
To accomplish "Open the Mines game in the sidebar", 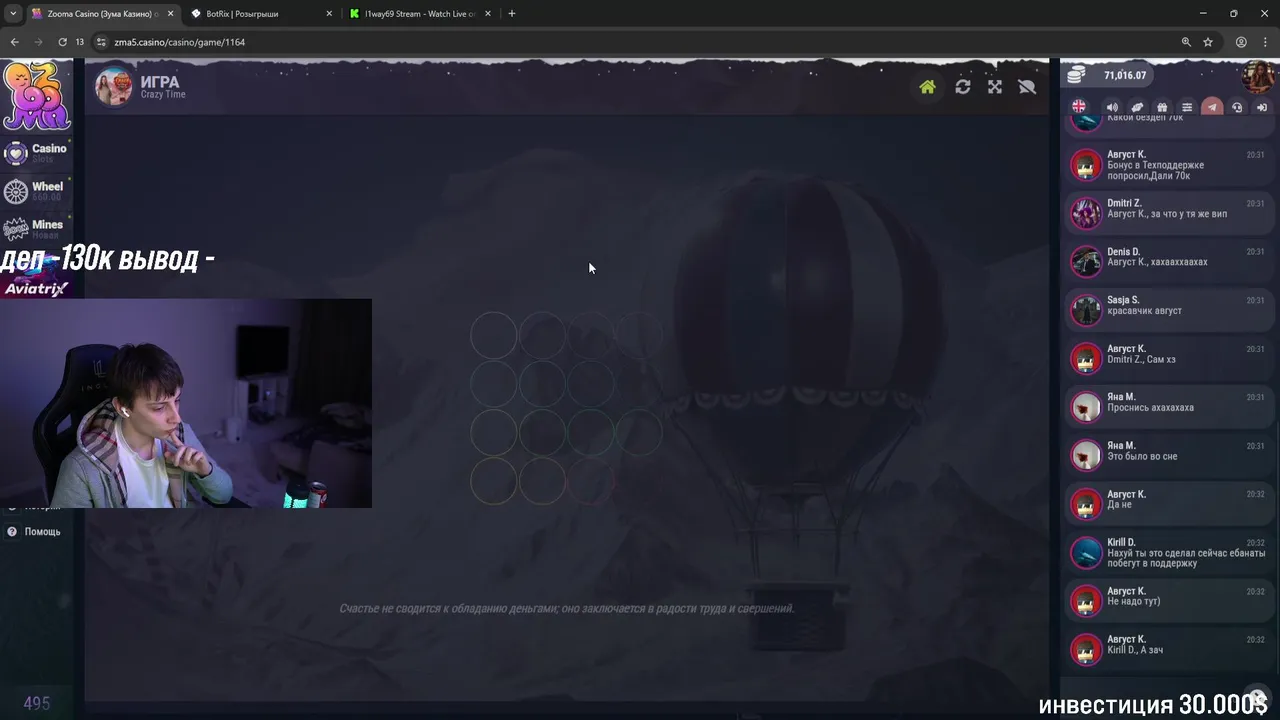I will point(36,229).
